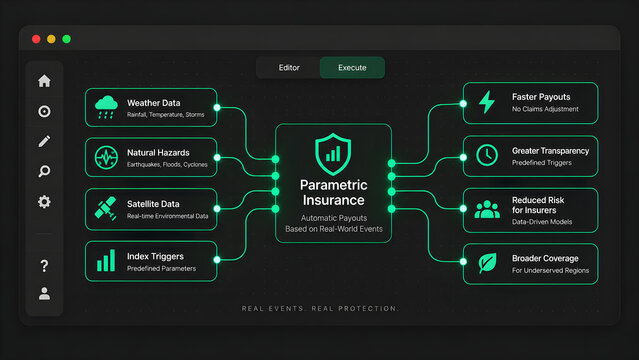Switch to the Execute tab
Image resolution: width=639 pixels, height=360 pixels.
pos(352,68)
